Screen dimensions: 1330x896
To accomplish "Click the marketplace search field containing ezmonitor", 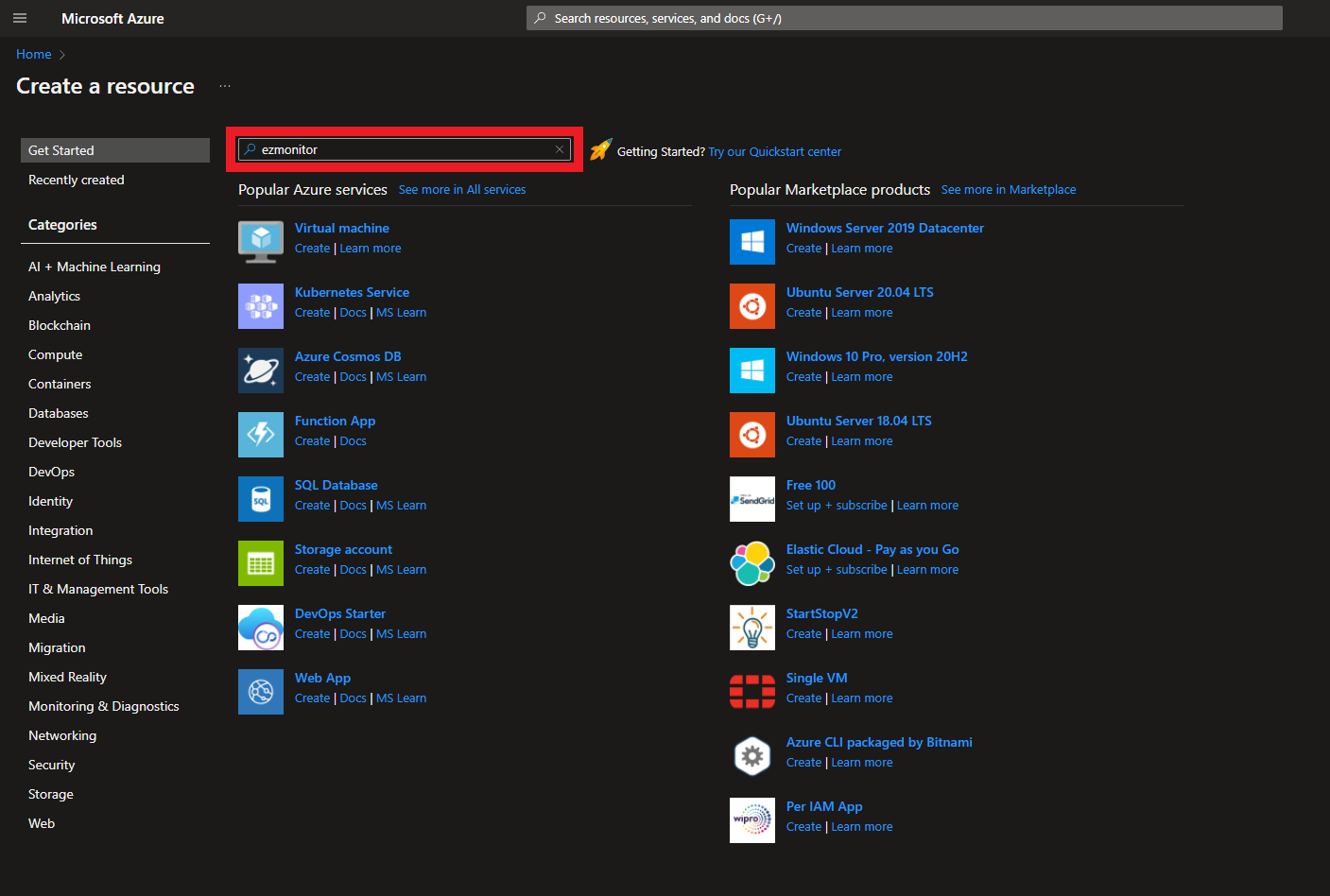I will (405, 149).
